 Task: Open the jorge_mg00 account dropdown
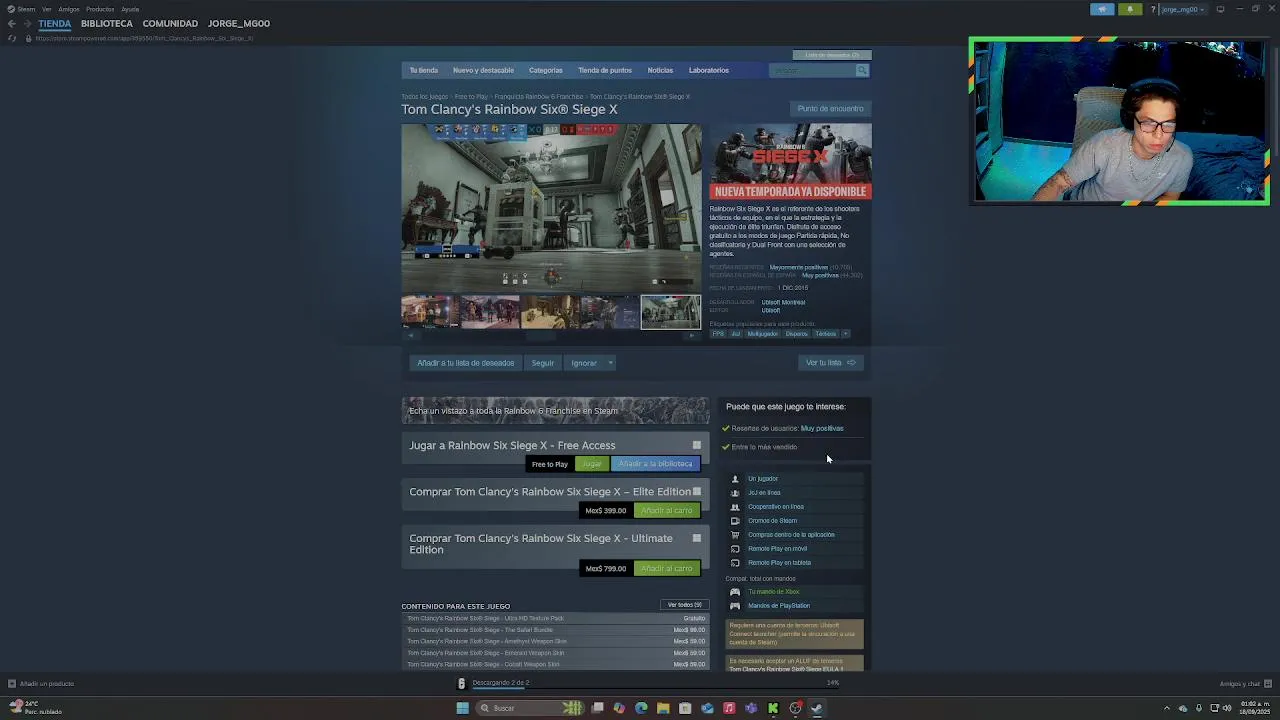pos(1182,9)
